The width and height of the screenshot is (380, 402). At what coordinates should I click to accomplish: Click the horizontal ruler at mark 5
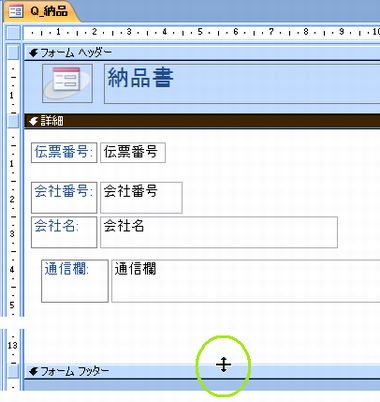pos(200,32)
